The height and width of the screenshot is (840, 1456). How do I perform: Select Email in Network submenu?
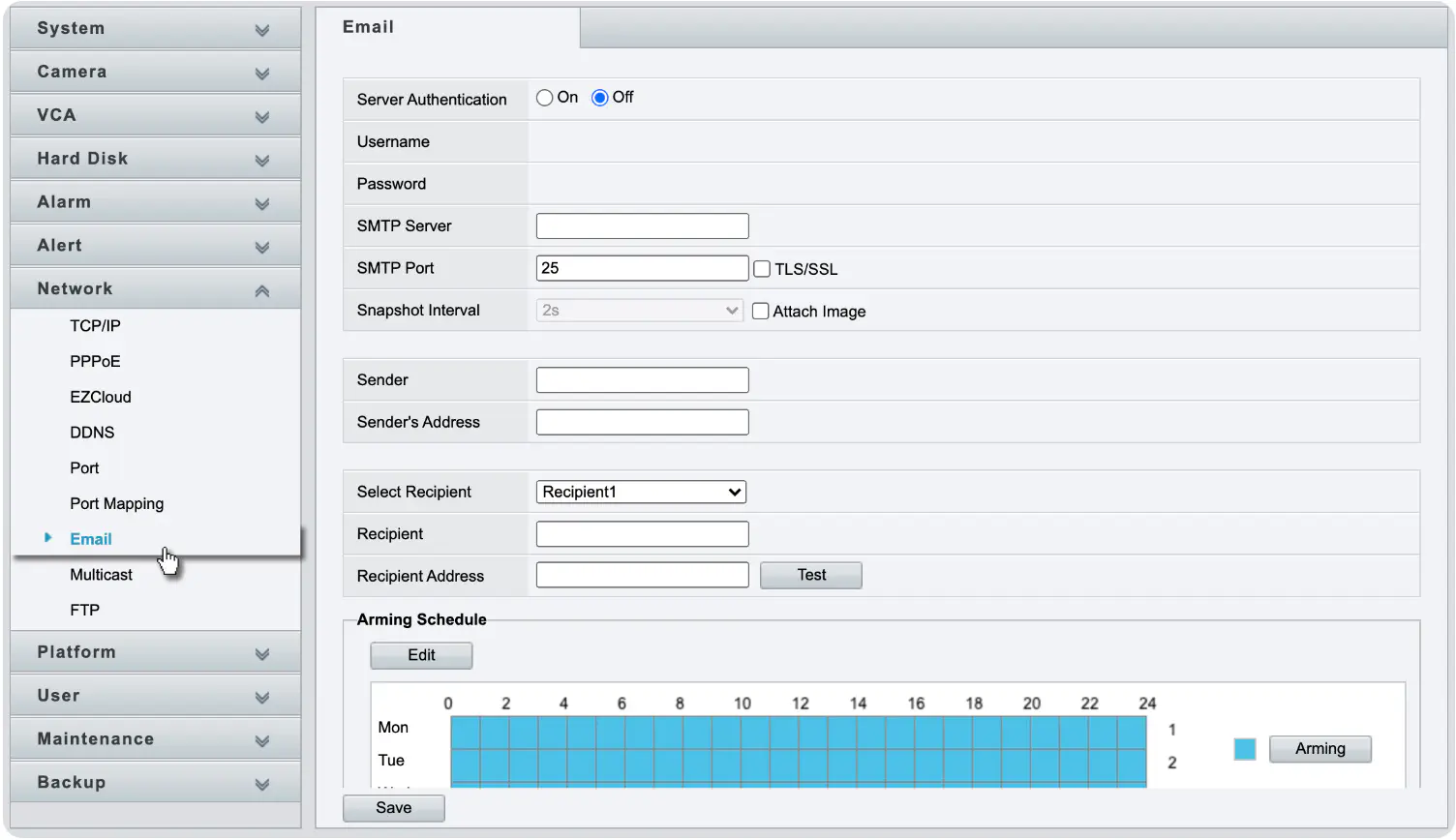click(x=90, y=539)
